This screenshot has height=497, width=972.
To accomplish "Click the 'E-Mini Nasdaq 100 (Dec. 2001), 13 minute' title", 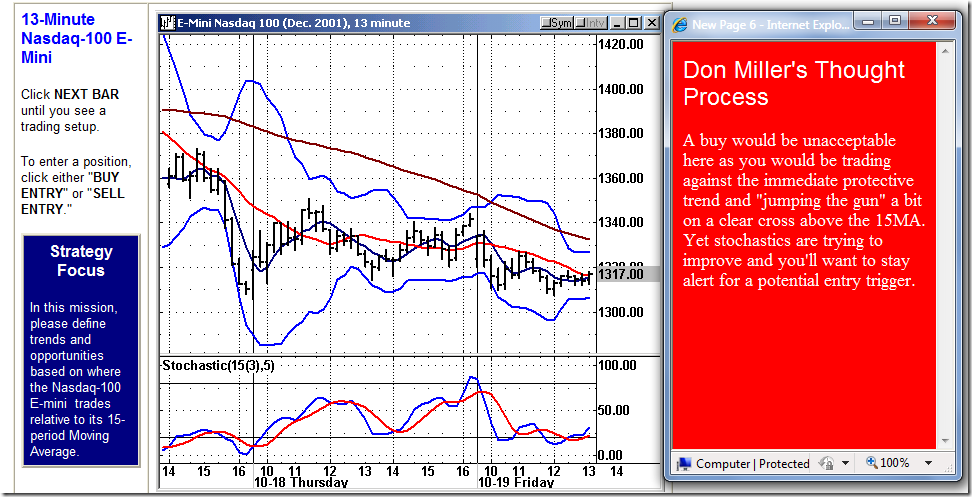I will (294, 24).
